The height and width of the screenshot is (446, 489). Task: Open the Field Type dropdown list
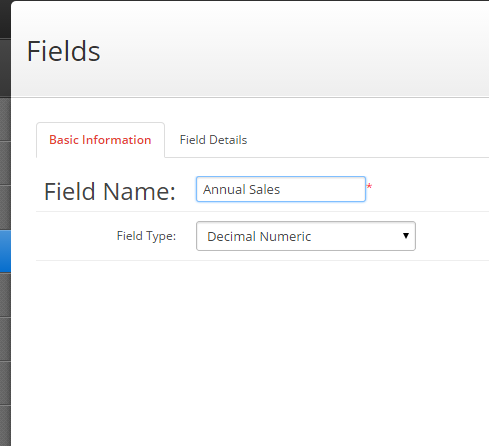[306, 236]
